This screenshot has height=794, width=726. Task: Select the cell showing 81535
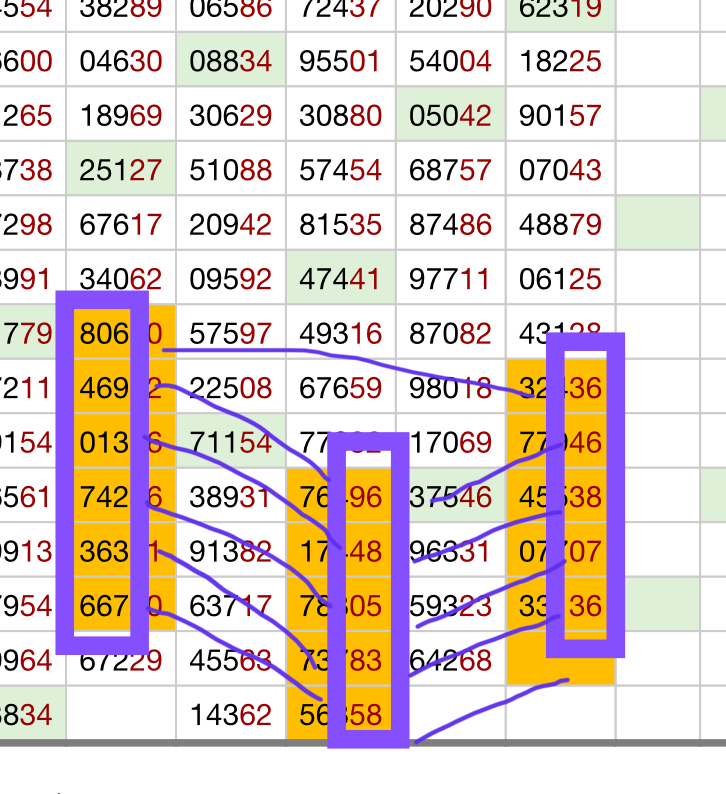tap(341, 224)
